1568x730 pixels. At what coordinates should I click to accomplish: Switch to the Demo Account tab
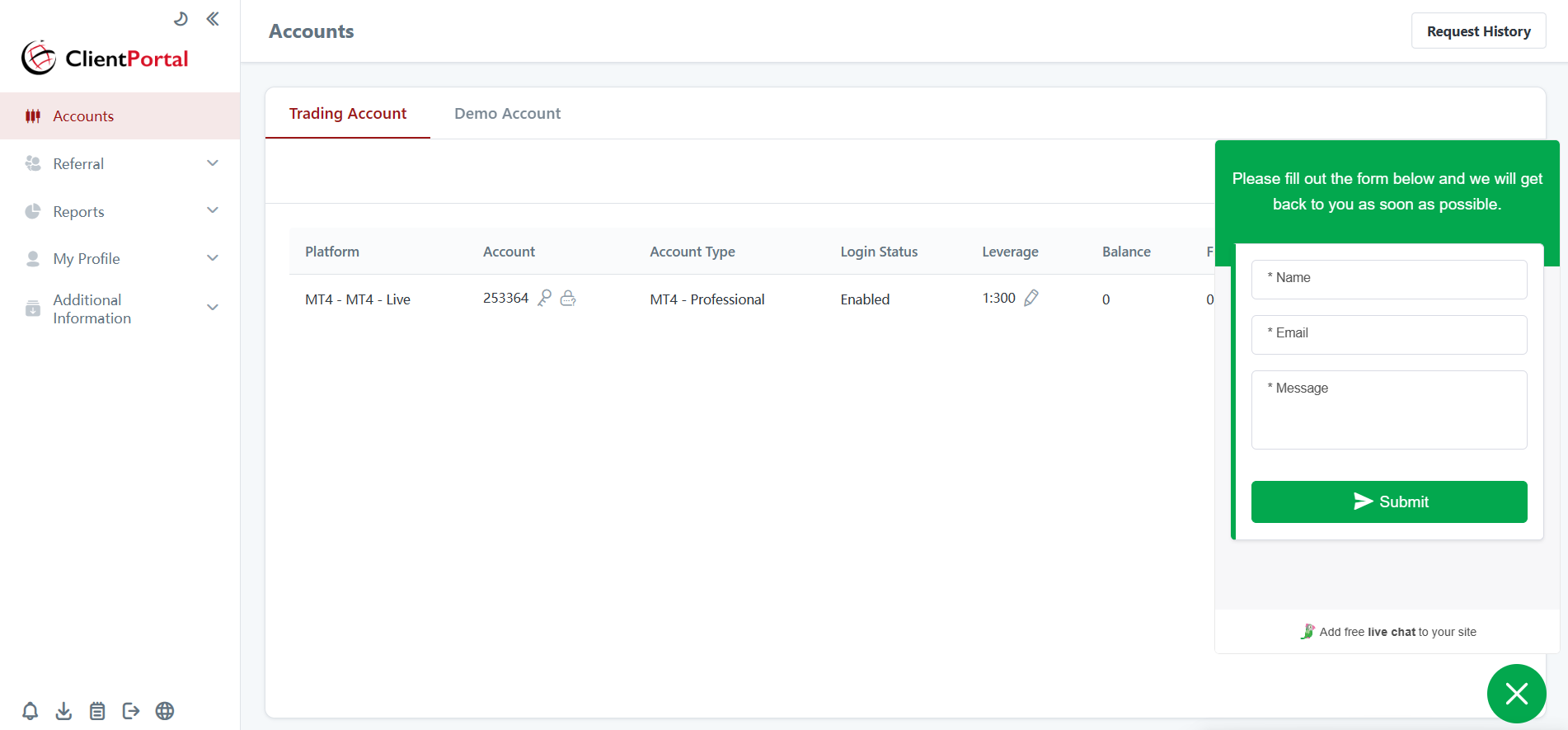507,114
